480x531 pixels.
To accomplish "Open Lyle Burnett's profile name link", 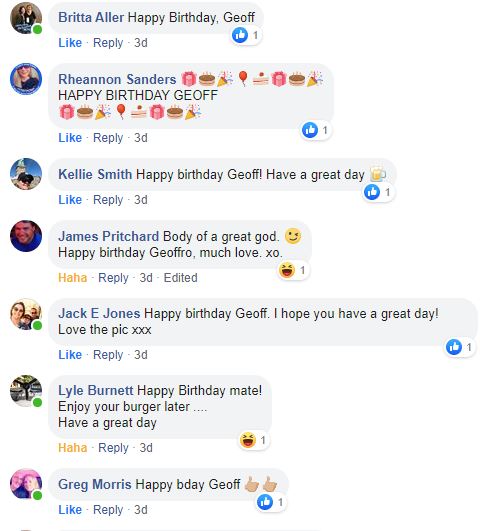I will click(x=96, y=390).
